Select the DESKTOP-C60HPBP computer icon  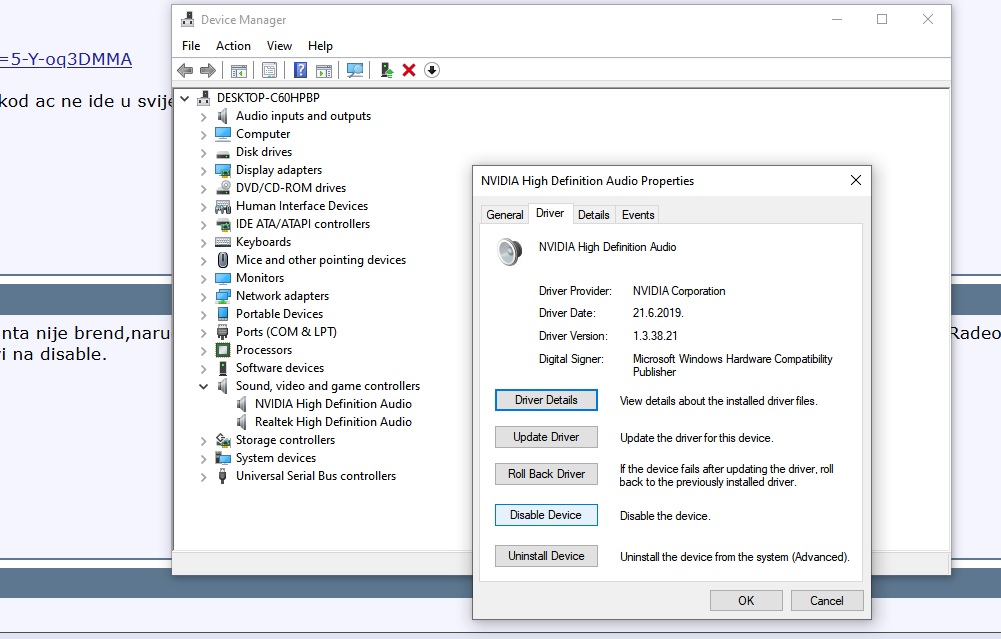click(204, 98)
